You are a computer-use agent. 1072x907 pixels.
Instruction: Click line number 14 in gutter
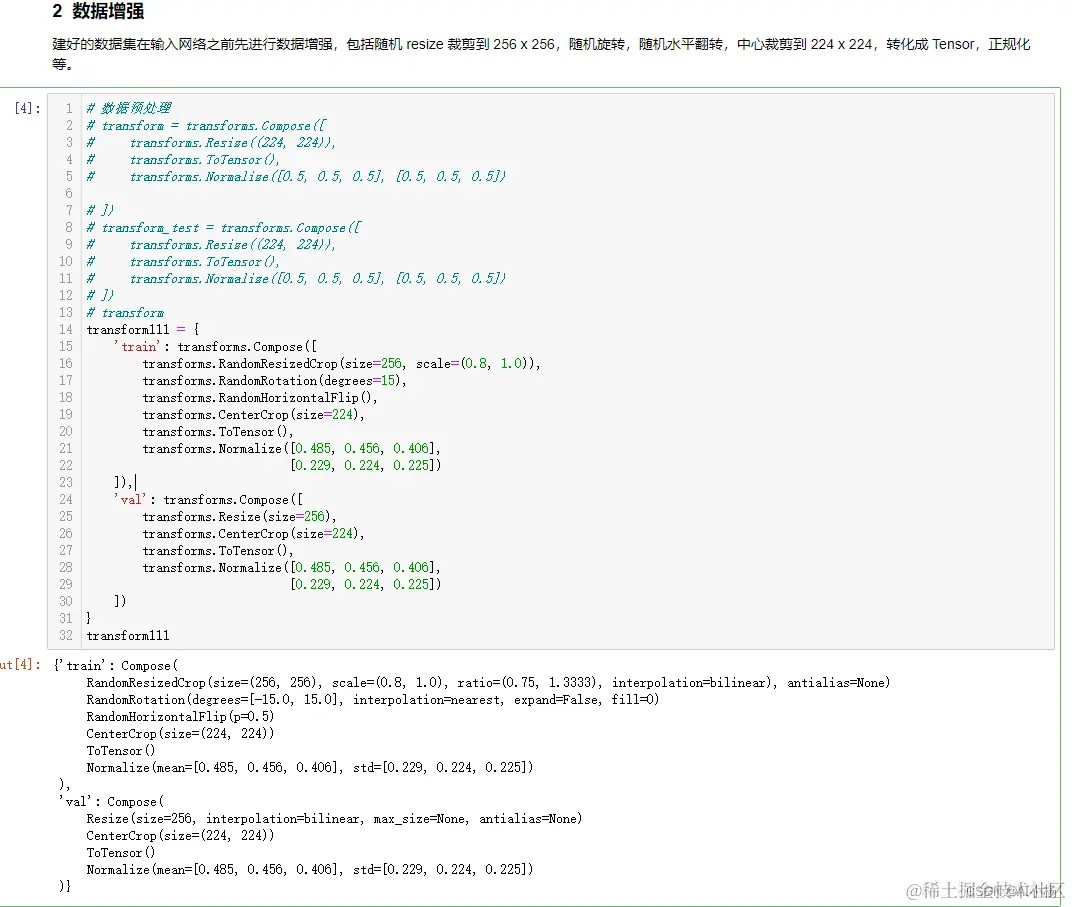point(66,329)
